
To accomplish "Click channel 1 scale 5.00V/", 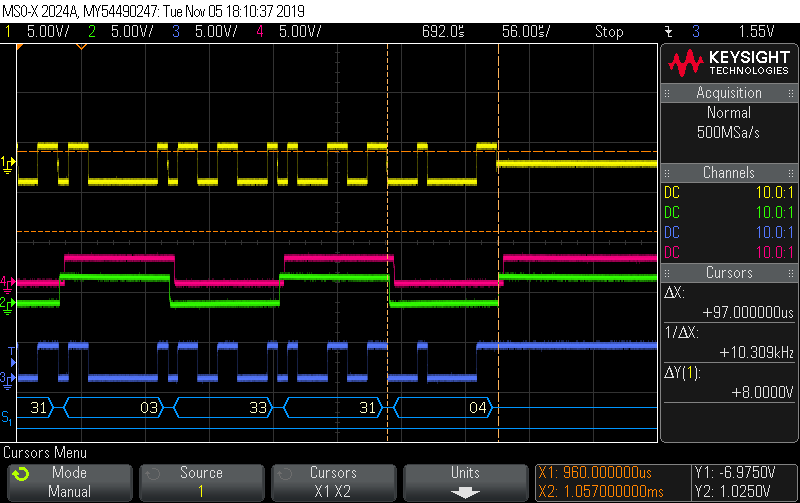I will click(48, 32).
